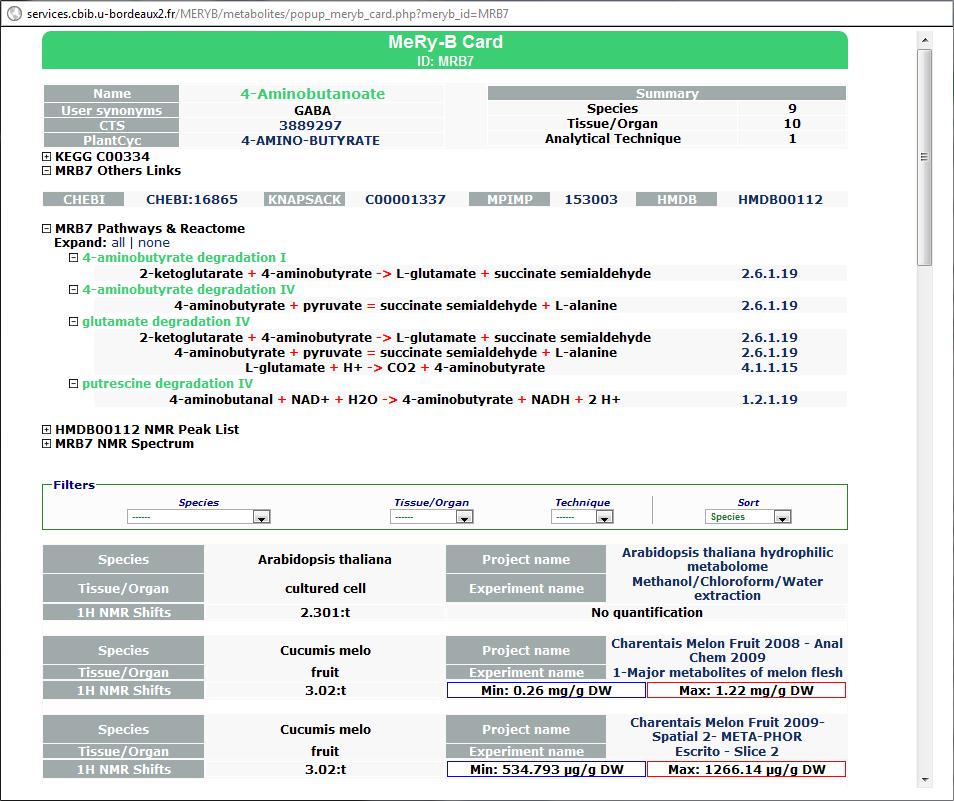Open the 'Escrito - Slice 2' experiment
This screenshot has width=954, height=801.
(x=727, y=752)
